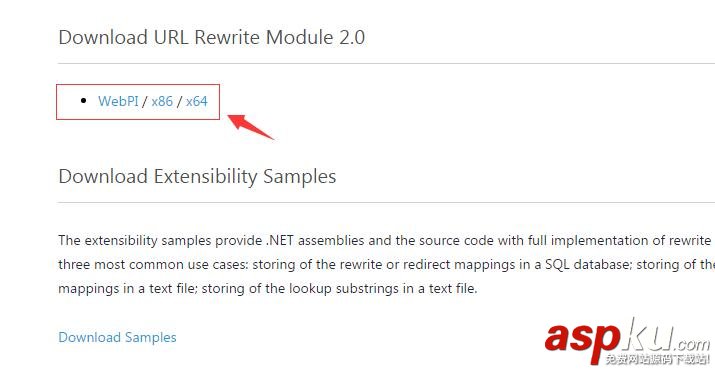Click the slash between x86 and x64

(x=179, y=101)
